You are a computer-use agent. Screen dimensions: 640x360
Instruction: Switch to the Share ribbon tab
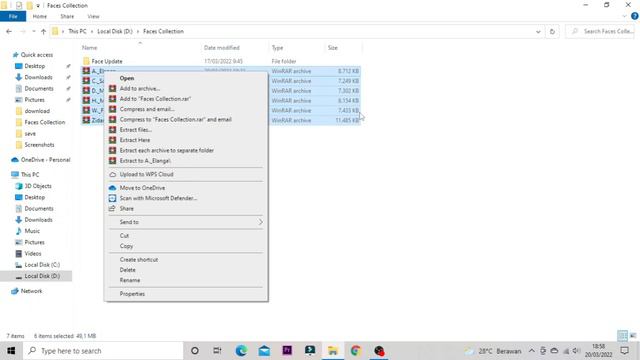[67, 16]
